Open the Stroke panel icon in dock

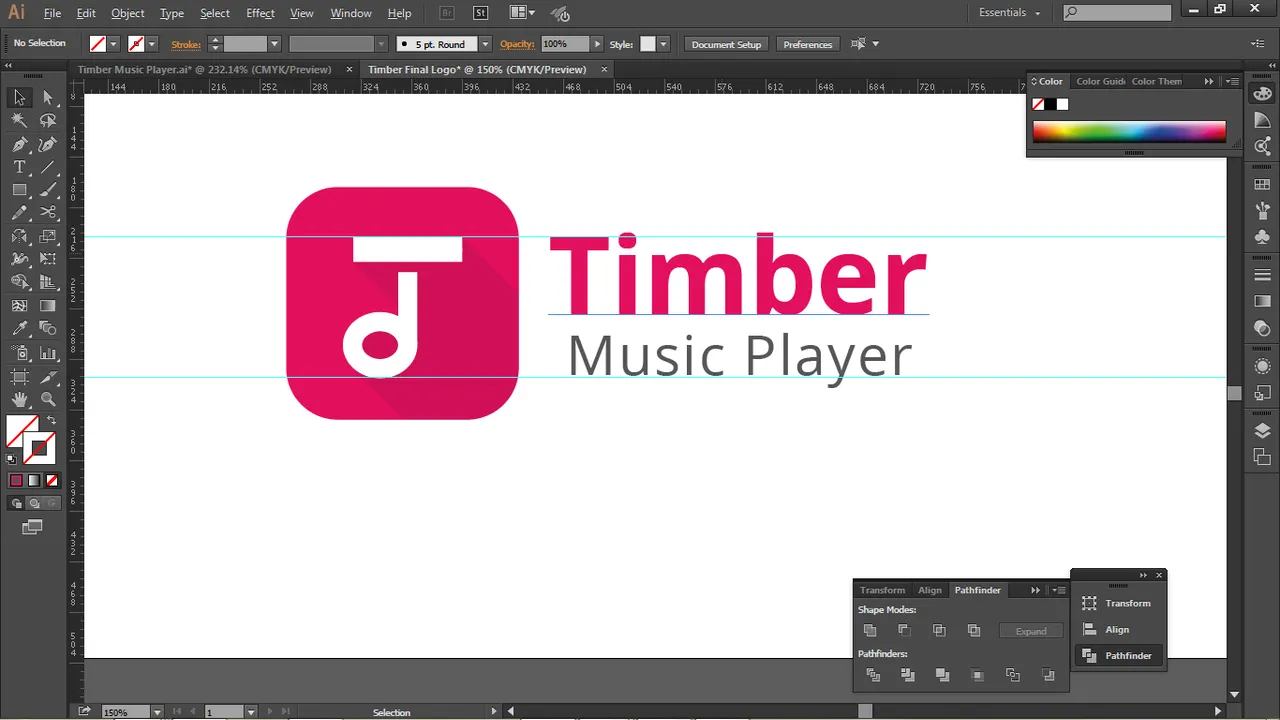pyautogui.click(x=1262, y=275)
